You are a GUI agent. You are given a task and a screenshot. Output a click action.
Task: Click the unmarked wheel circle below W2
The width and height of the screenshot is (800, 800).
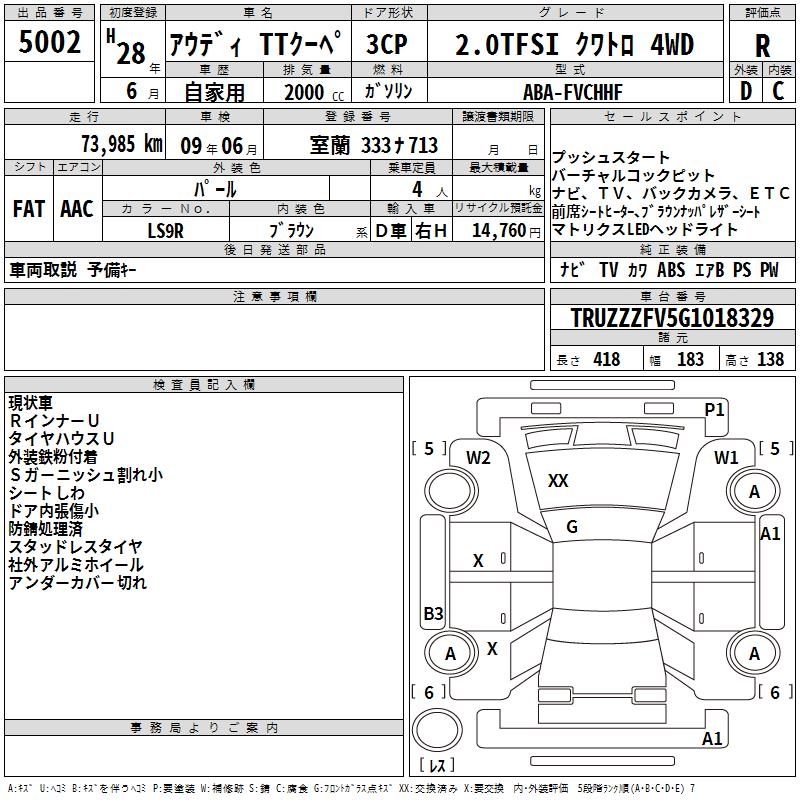450,492
